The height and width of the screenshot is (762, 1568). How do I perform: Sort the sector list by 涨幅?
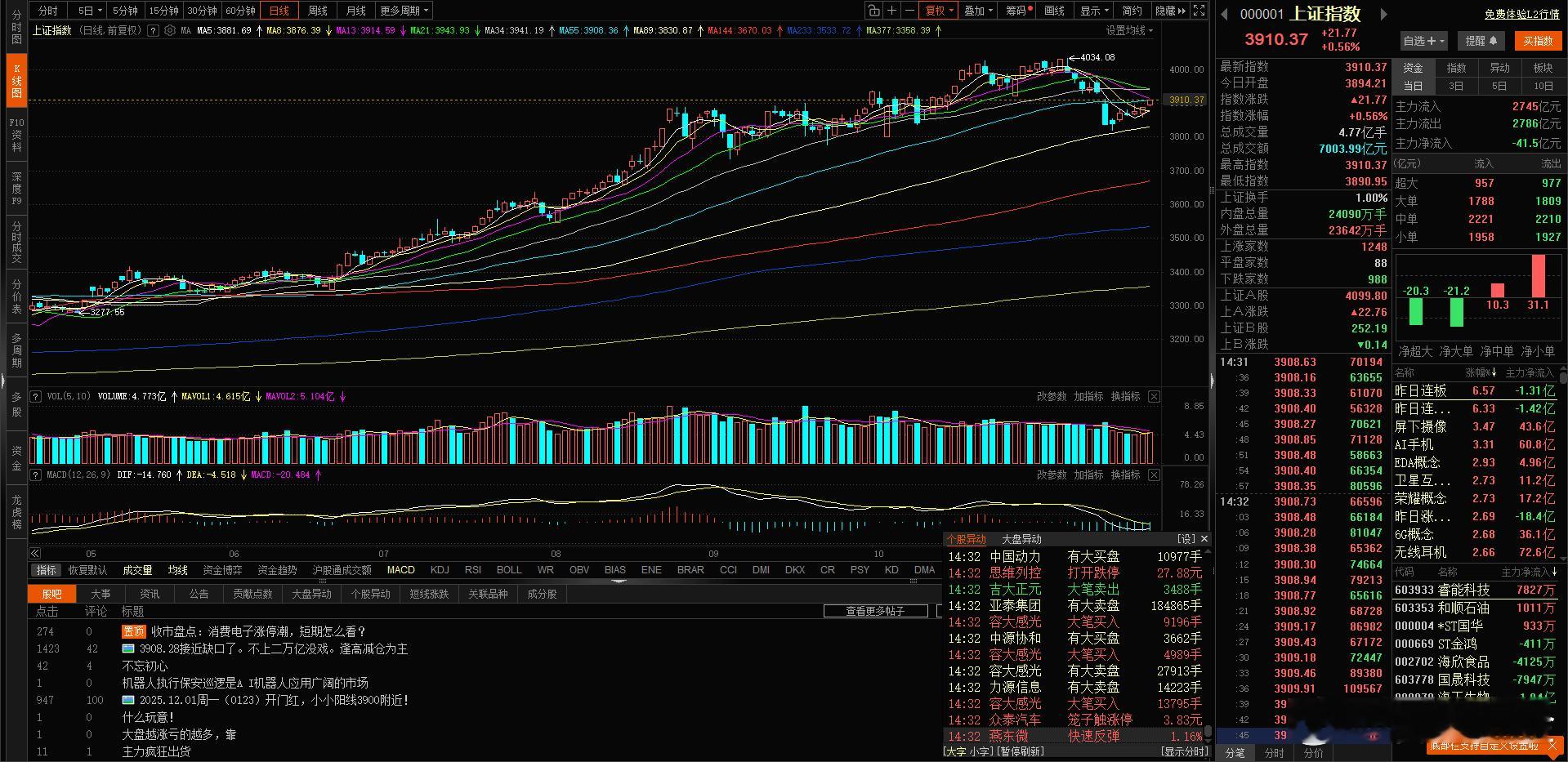(x=1481, y=372)
